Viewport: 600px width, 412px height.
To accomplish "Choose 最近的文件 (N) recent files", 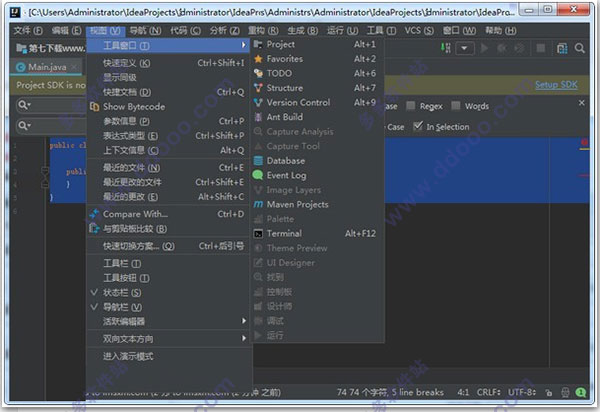I will point(168,168).
